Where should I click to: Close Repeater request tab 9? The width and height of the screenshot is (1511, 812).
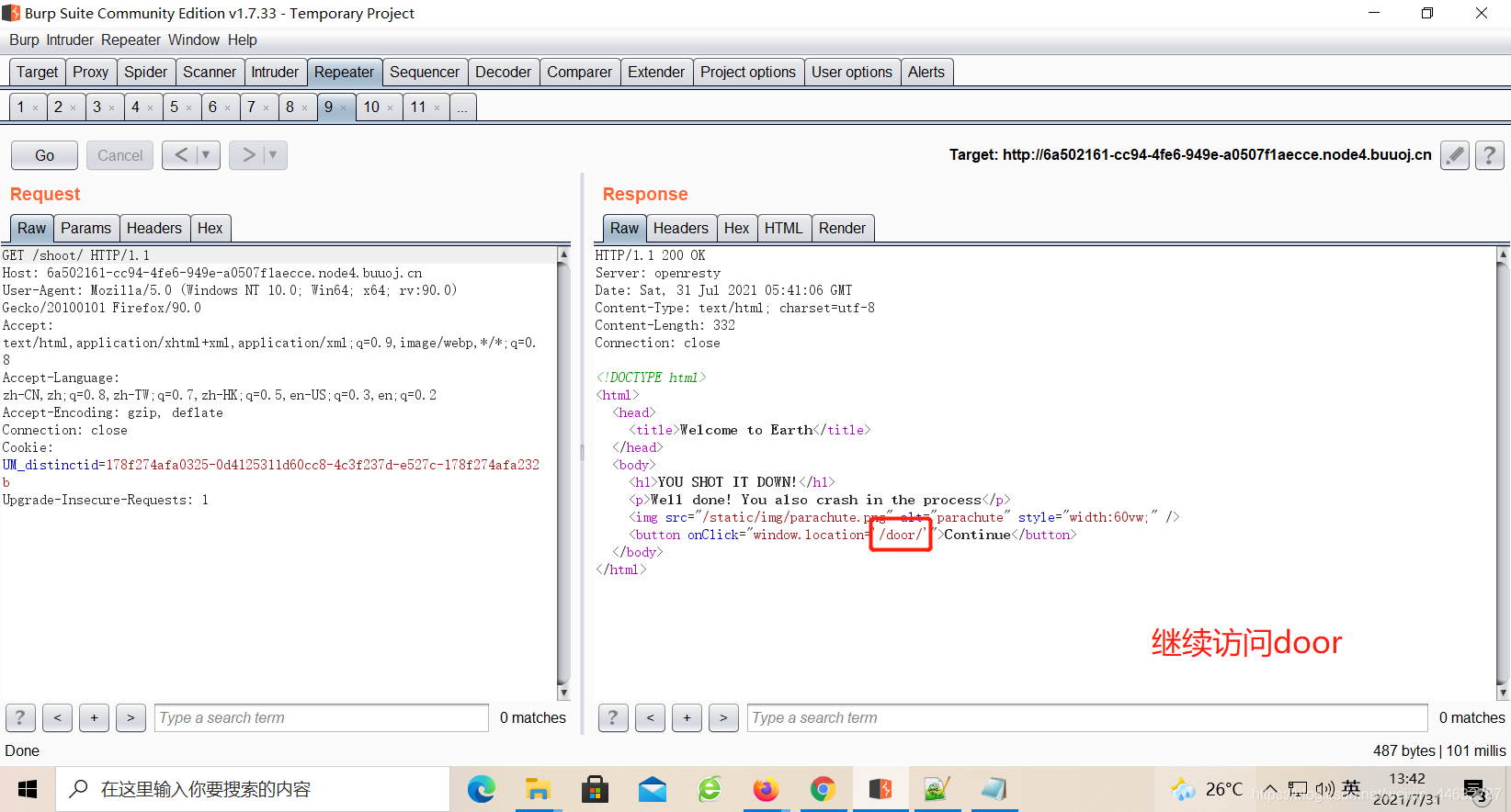(x=344, y=108)
